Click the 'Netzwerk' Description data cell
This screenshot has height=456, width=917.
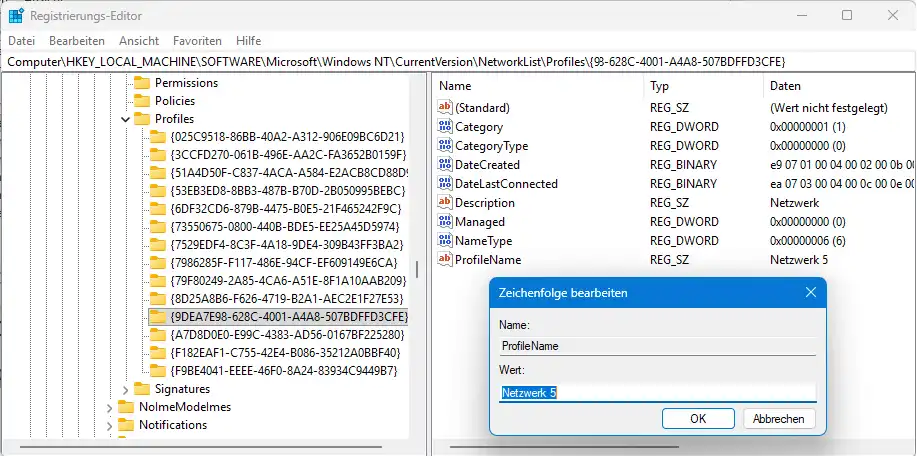tap(795, 203)
